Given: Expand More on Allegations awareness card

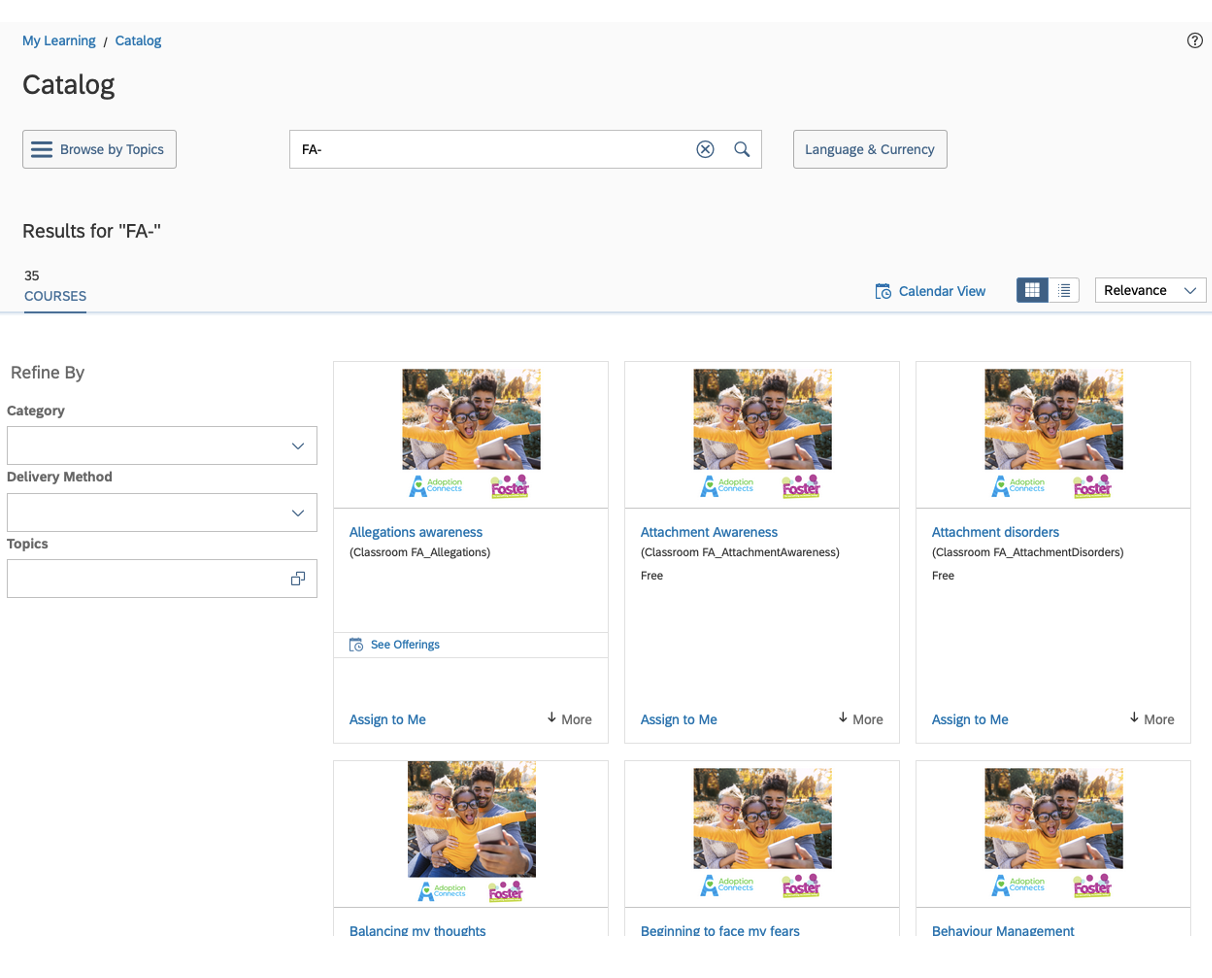Looking at the screenshot, I should [x=569, y=719].
